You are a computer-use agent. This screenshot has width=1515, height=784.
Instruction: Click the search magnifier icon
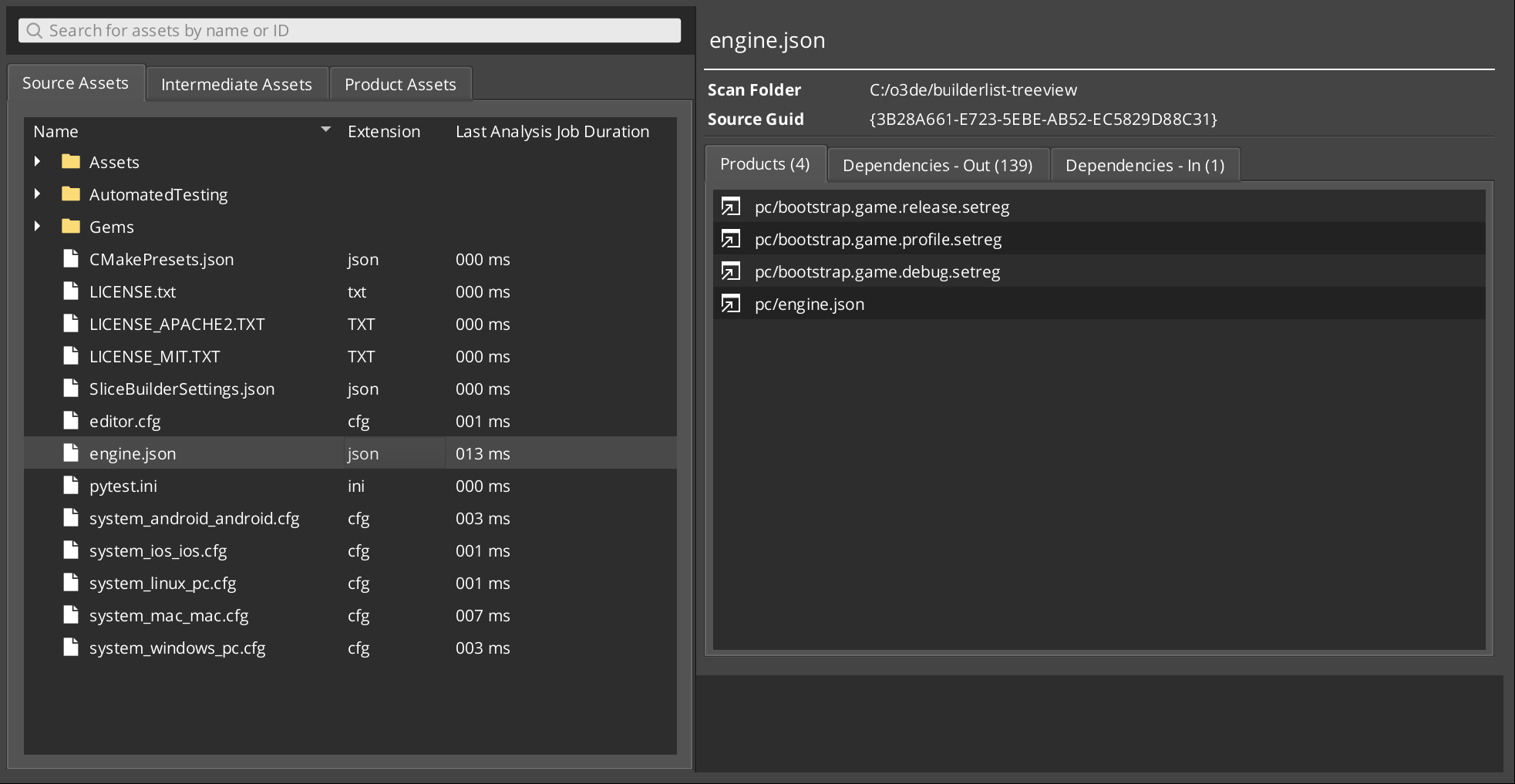(x=35, y=30)
